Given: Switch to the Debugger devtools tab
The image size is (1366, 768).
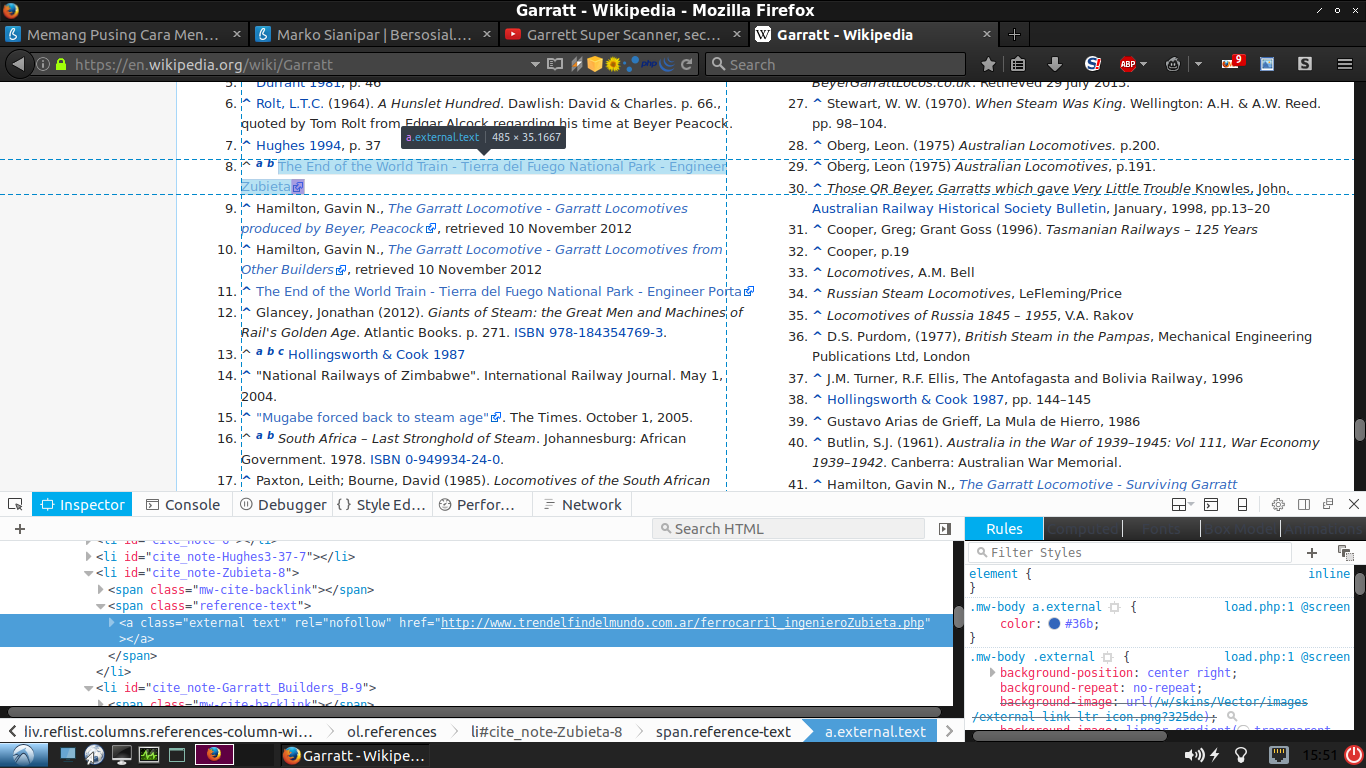Looking at the screenshot, I should pos(283,505).
